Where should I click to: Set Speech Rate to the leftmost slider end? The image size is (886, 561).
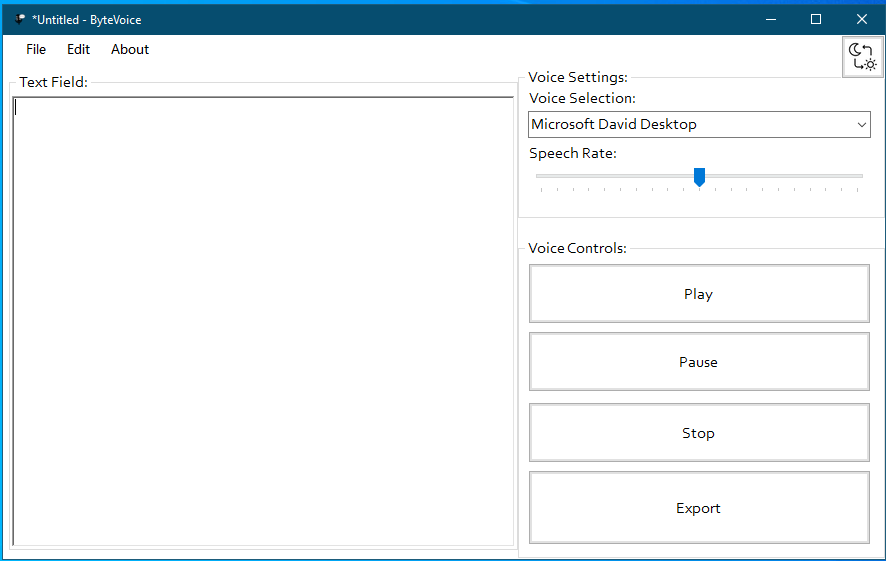[541, 176]
